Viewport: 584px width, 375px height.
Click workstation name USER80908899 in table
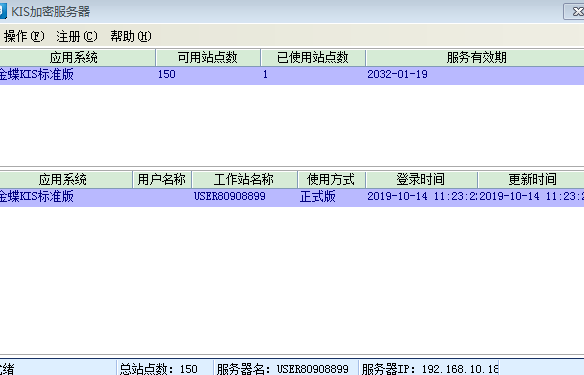pyautogui.click(x=230, y=196)
